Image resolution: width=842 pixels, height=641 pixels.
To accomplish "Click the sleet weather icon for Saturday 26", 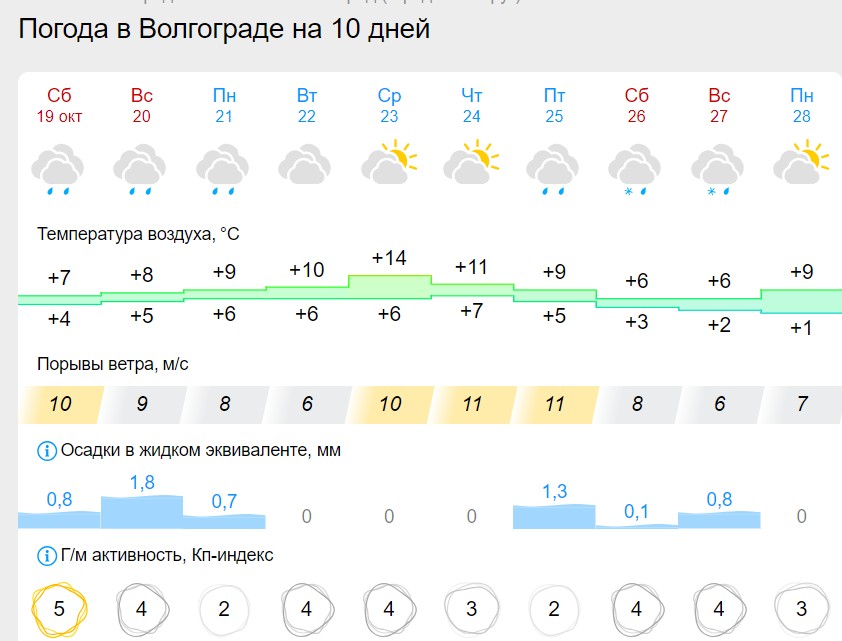I will point(636,167).
